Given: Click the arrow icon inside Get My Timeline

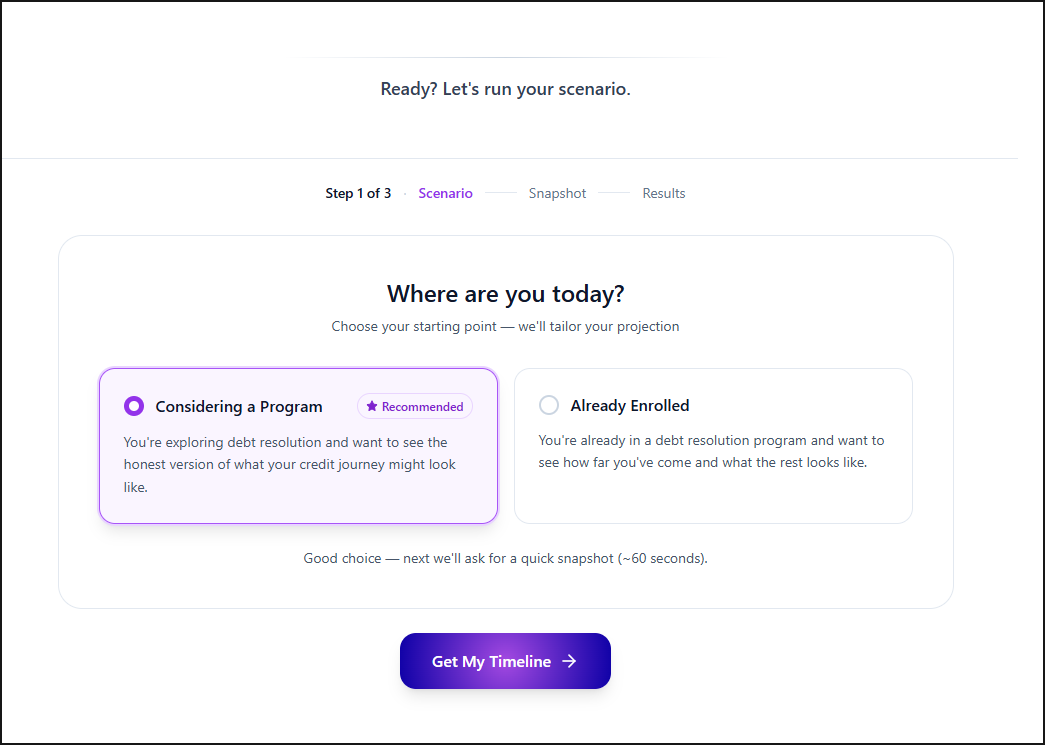Looking at the screenshot, I should pyautogui.click(x=569, y=661).
